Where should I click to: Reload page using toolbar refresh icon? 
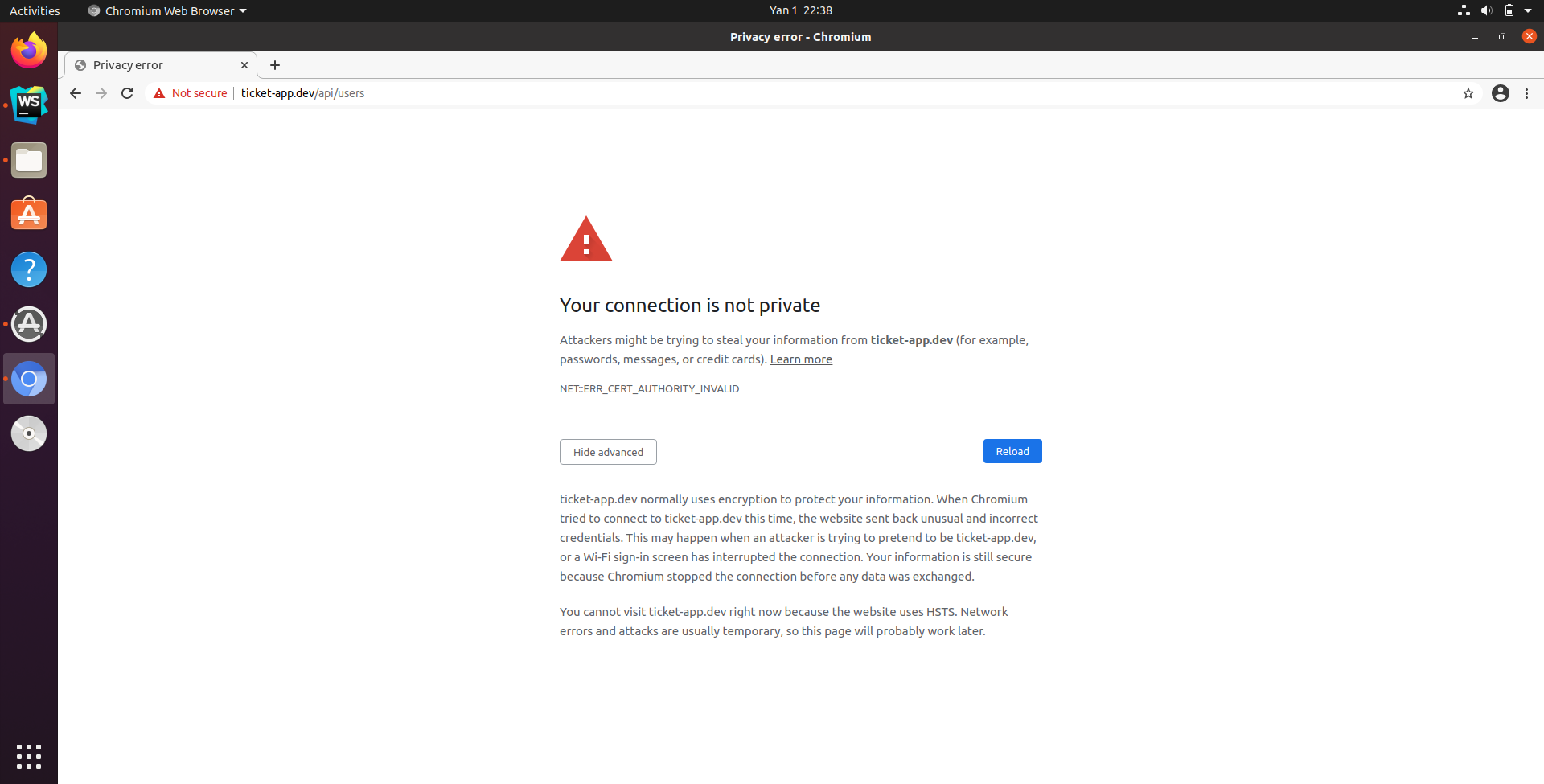coord(127,93)
